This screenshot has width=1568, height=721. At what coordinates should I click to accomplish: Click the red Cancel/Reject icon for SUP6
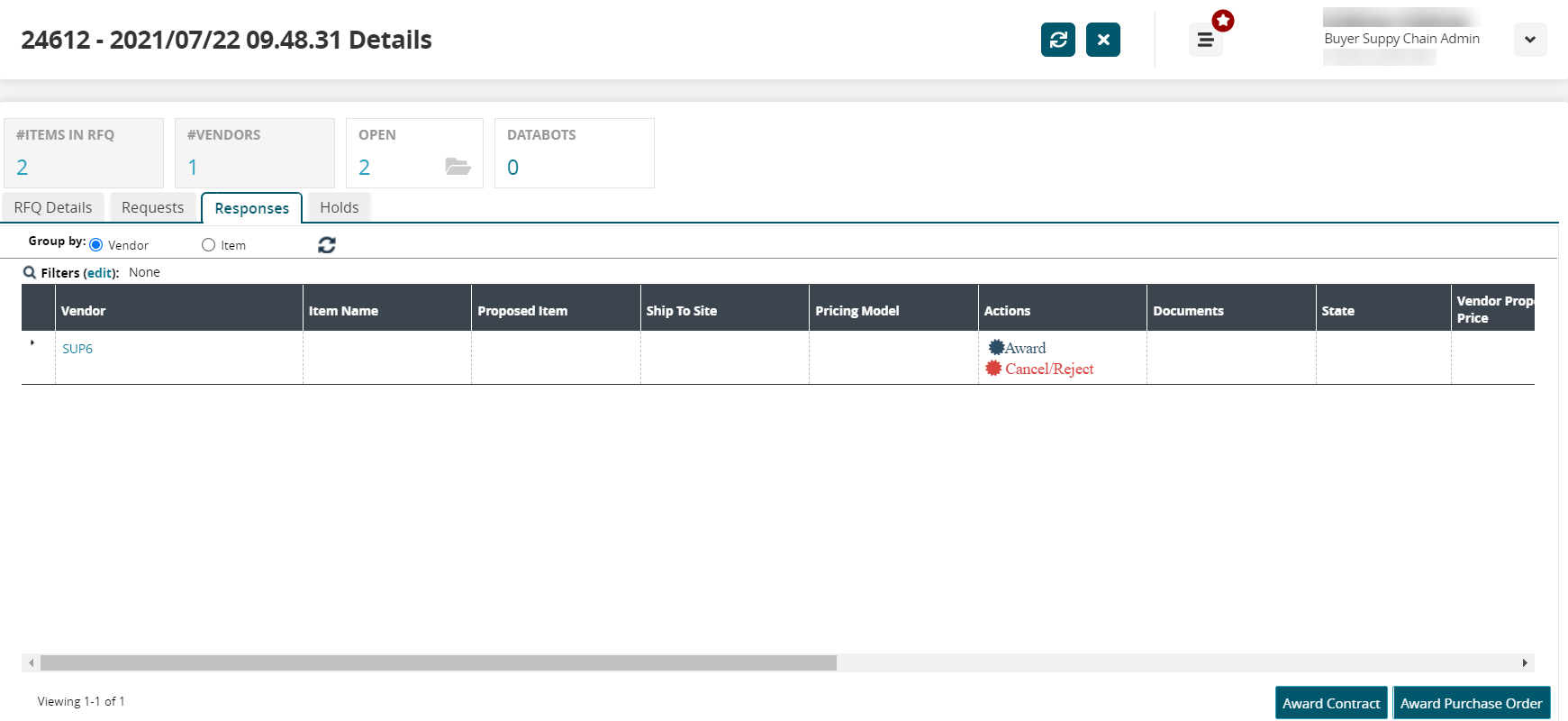994,368
